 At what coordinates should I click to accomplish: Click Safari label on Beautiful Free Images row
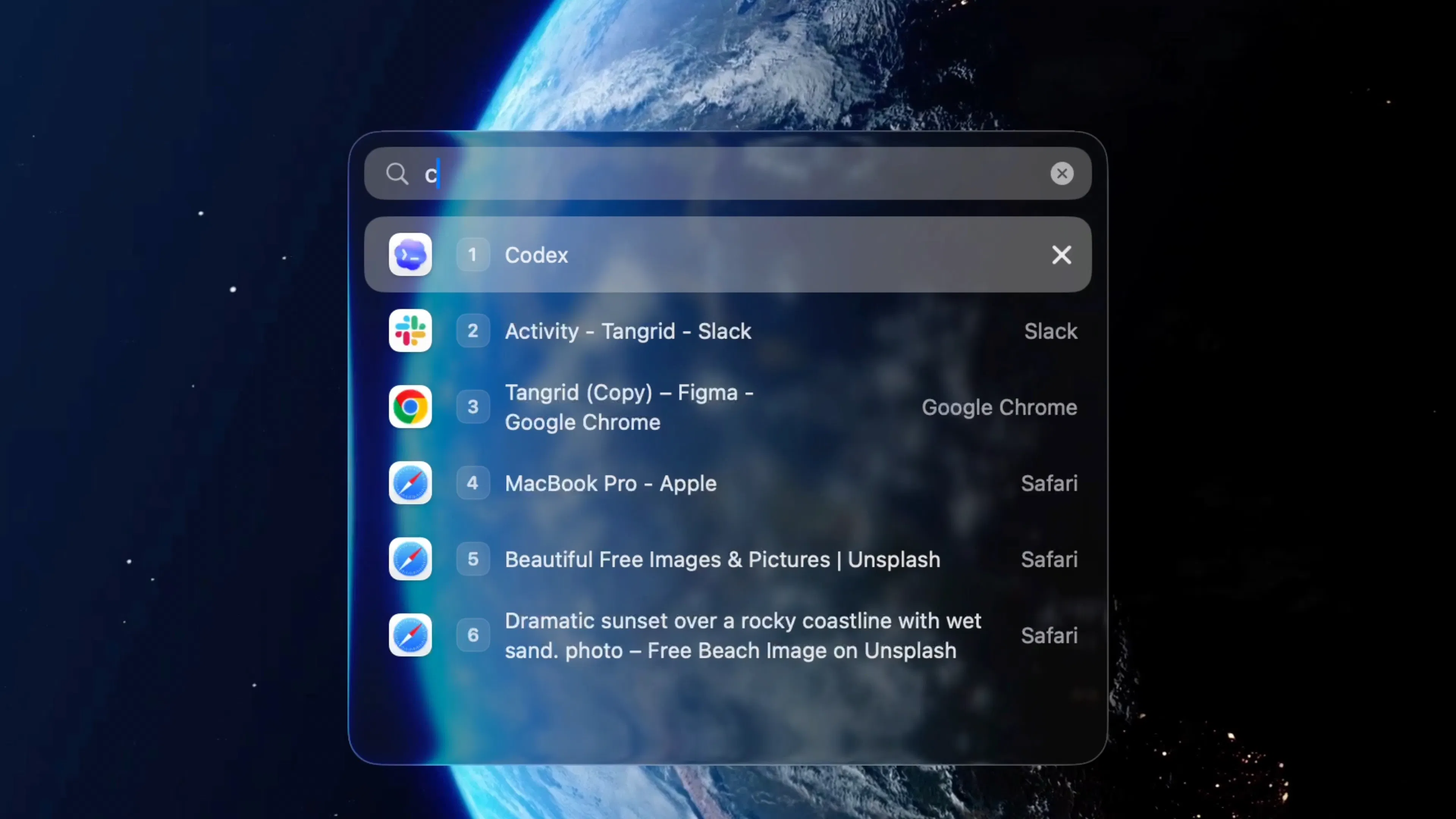[1049, 560]
